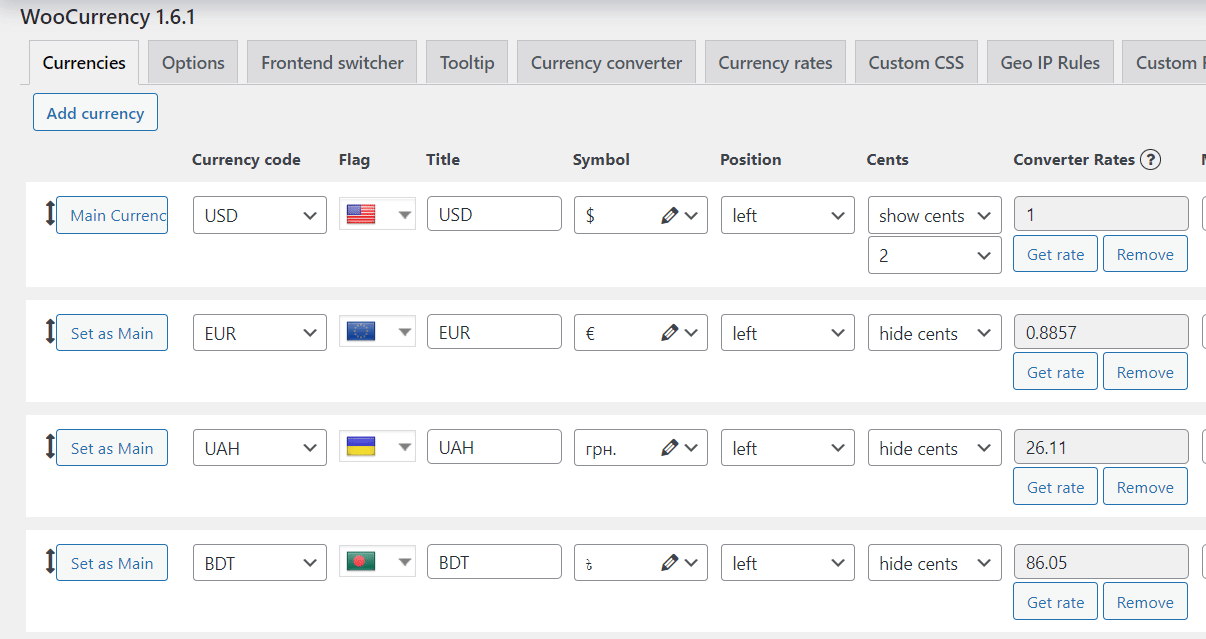
Task: Click the drag handle for the EUR row
Action: point(49,332)
